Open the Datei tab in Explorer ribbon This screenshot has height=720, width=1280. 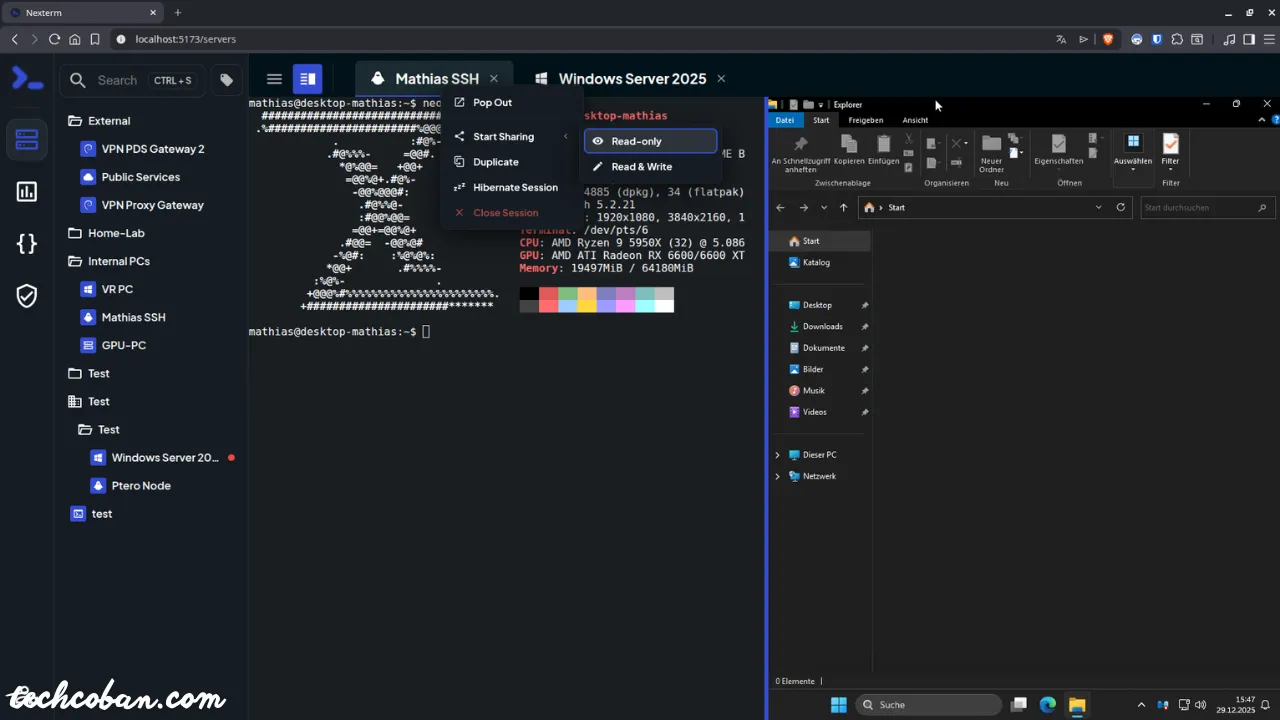coord(785,120)
